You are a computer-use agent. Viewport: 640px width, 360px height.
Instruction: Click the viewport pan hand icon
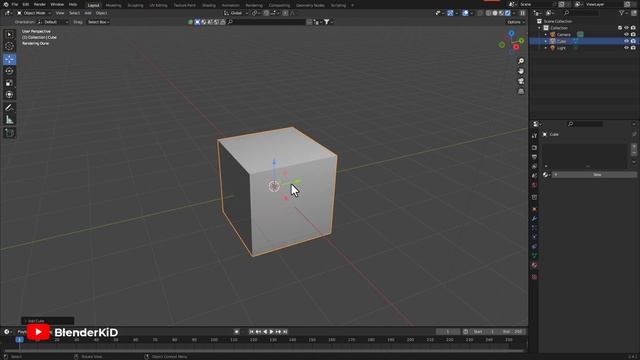pyautogui.click(x=521, y=71)
